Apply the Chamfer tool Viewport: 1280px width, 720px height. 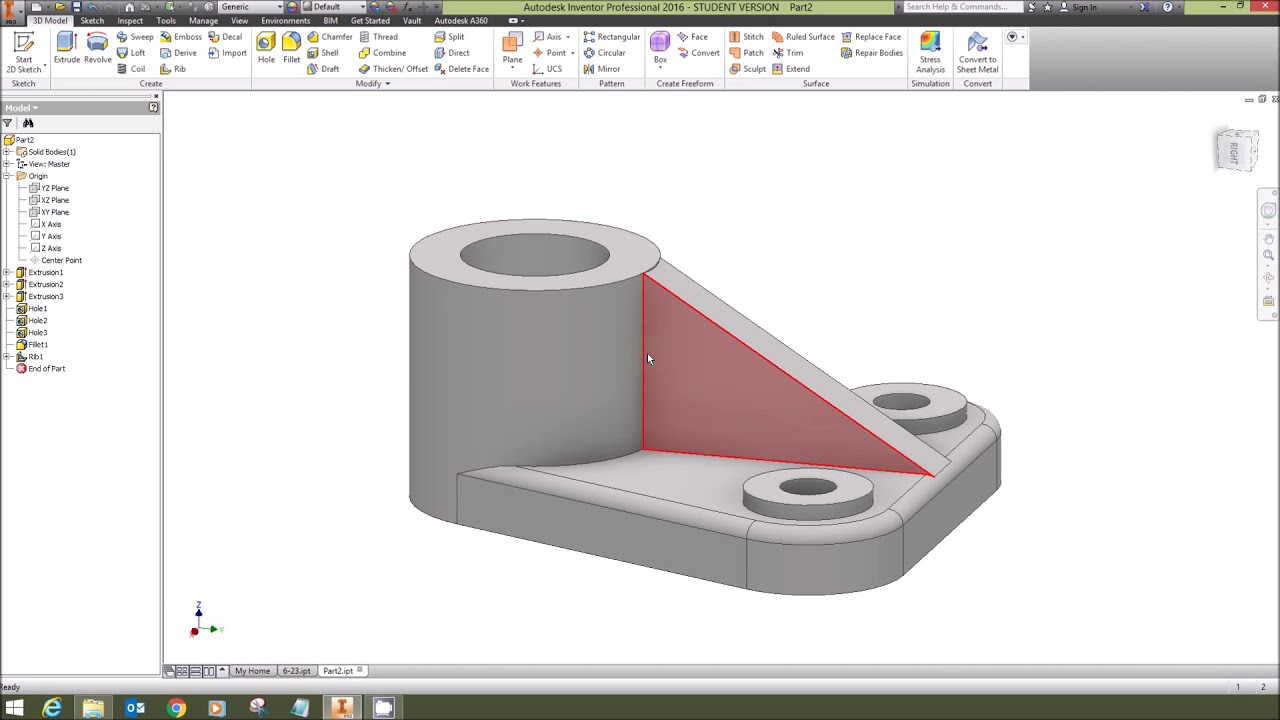329,37
